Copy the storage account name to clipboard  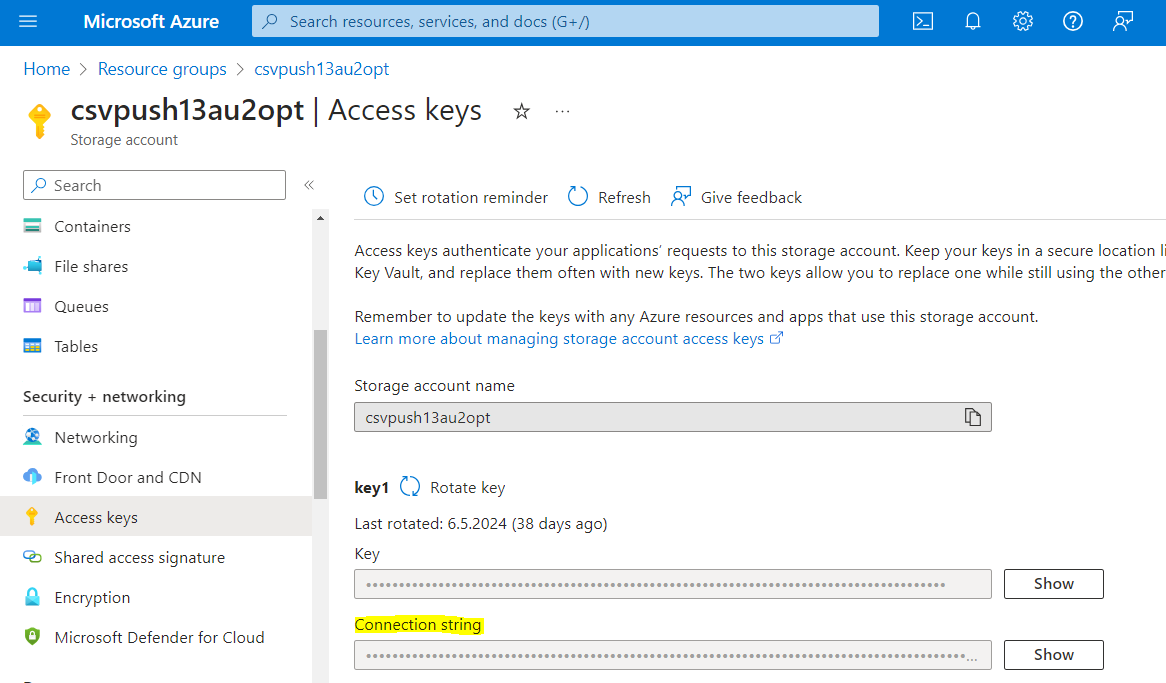tap(972, 417)
